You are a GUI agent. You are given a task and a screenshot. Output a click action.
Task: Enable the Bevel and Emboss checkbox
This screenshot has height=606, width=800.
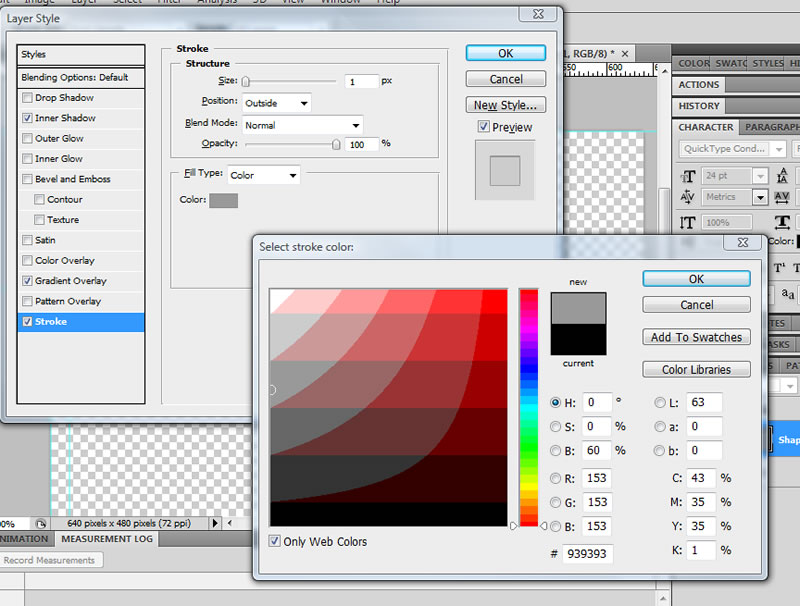(28, 179)
